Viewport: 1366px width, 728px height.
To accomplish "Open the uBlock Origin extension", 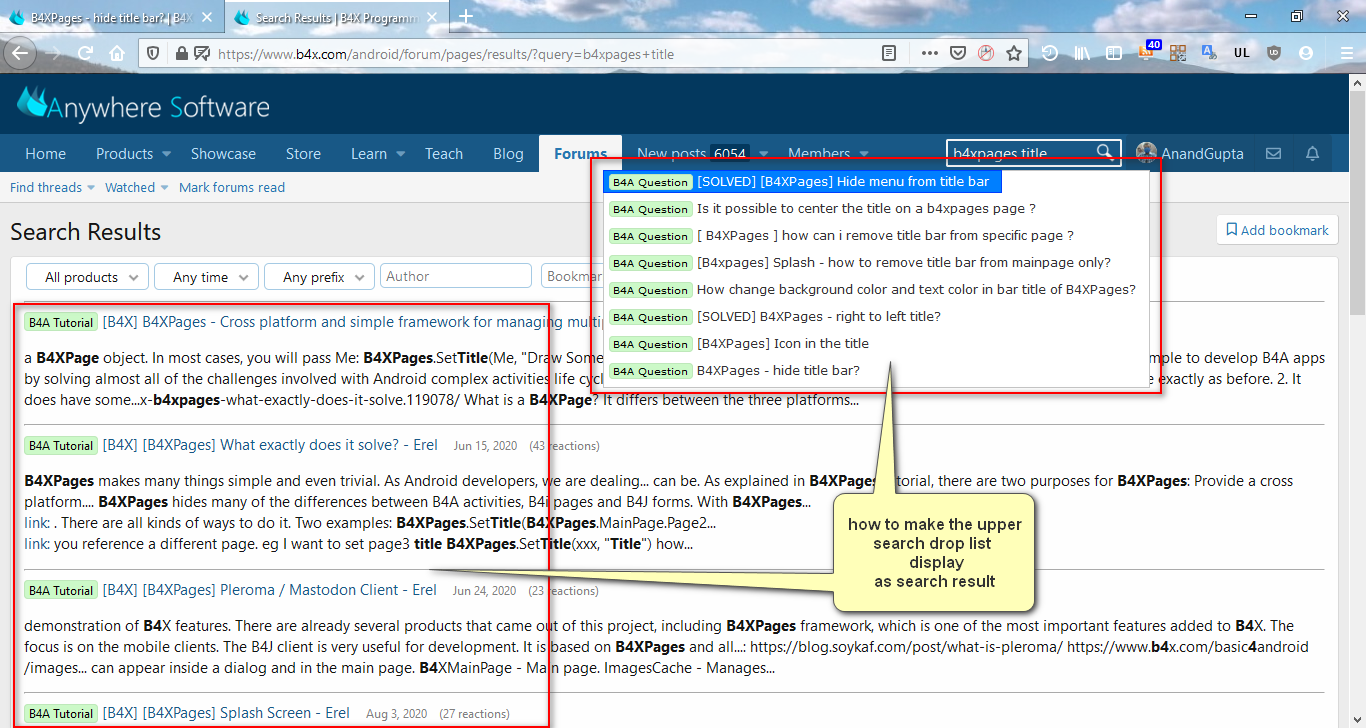I will click(x=1274, y=53).
